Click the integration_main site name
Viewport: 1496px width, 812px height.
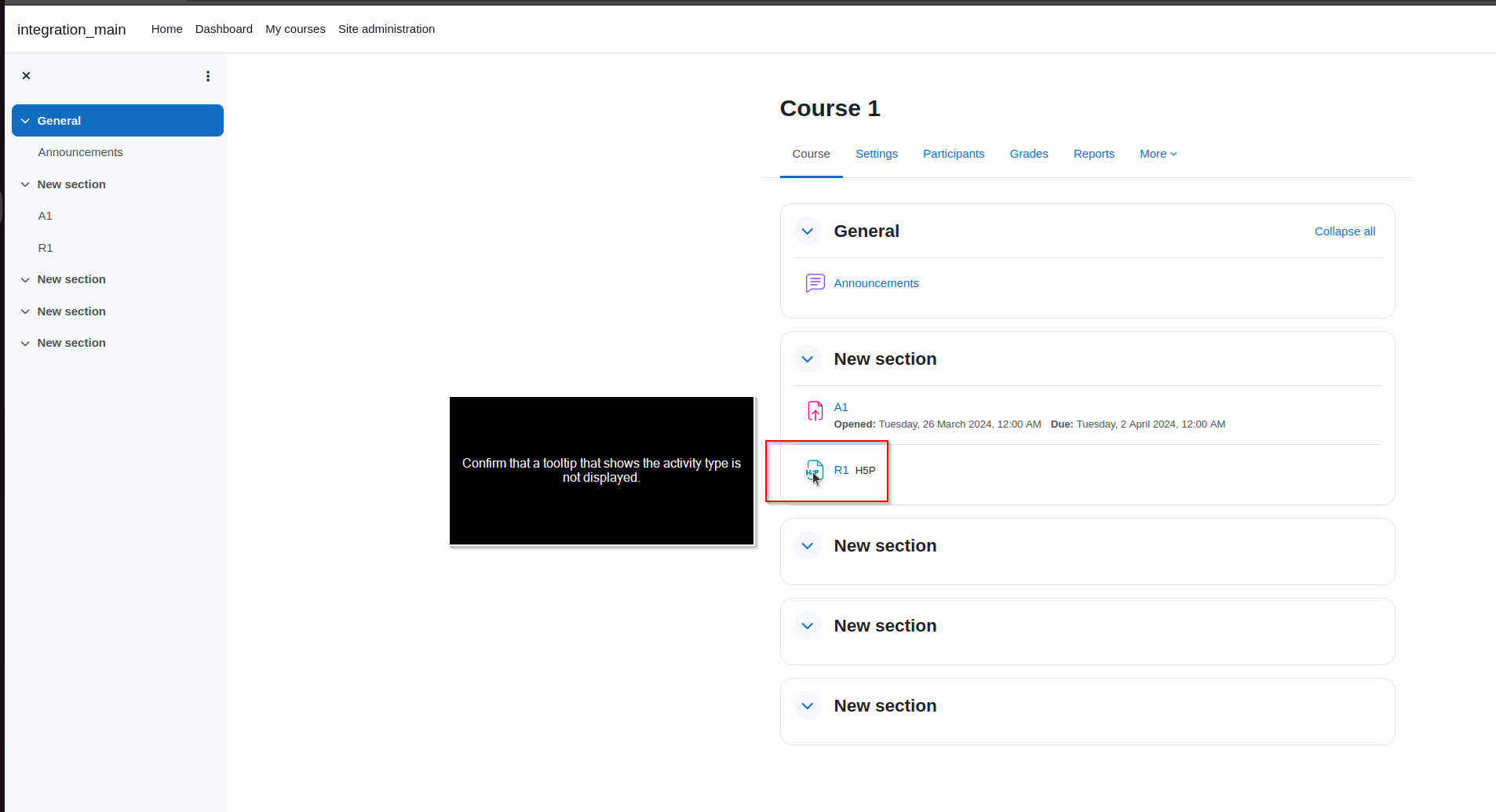tap(71, 30)
